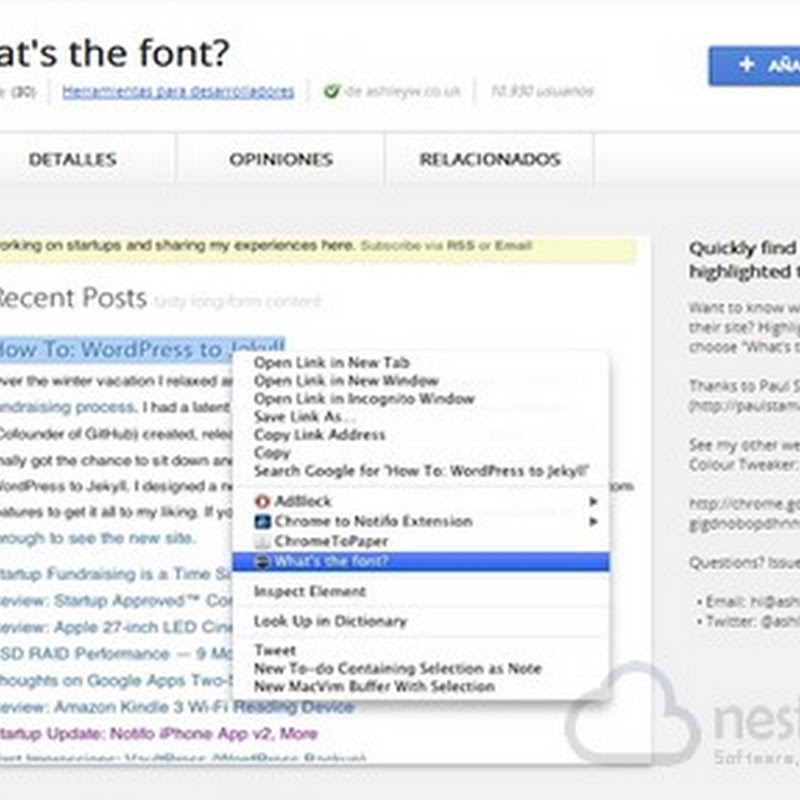800x800 pixels.
Task: Switch to the RELACIONADOS tab
Action: 490,159
